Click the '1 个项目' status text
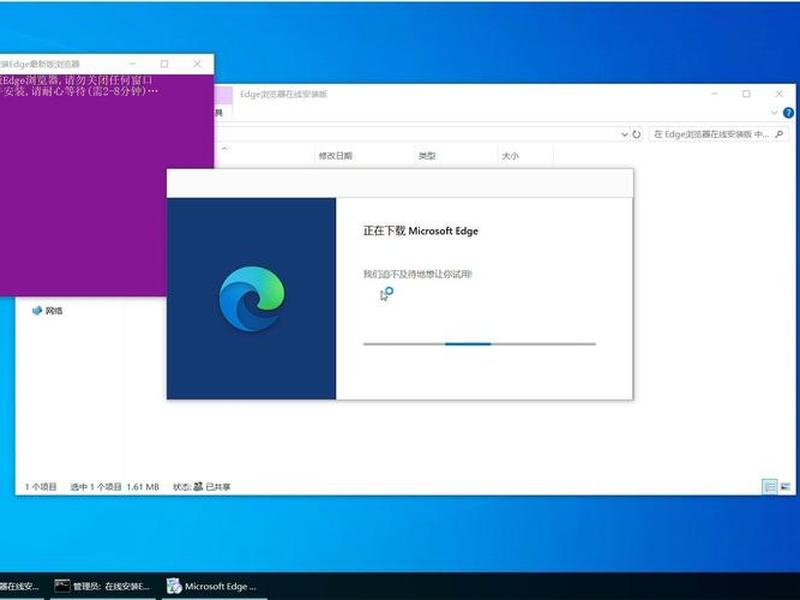800x600 pixels. (x=40, y=487)
